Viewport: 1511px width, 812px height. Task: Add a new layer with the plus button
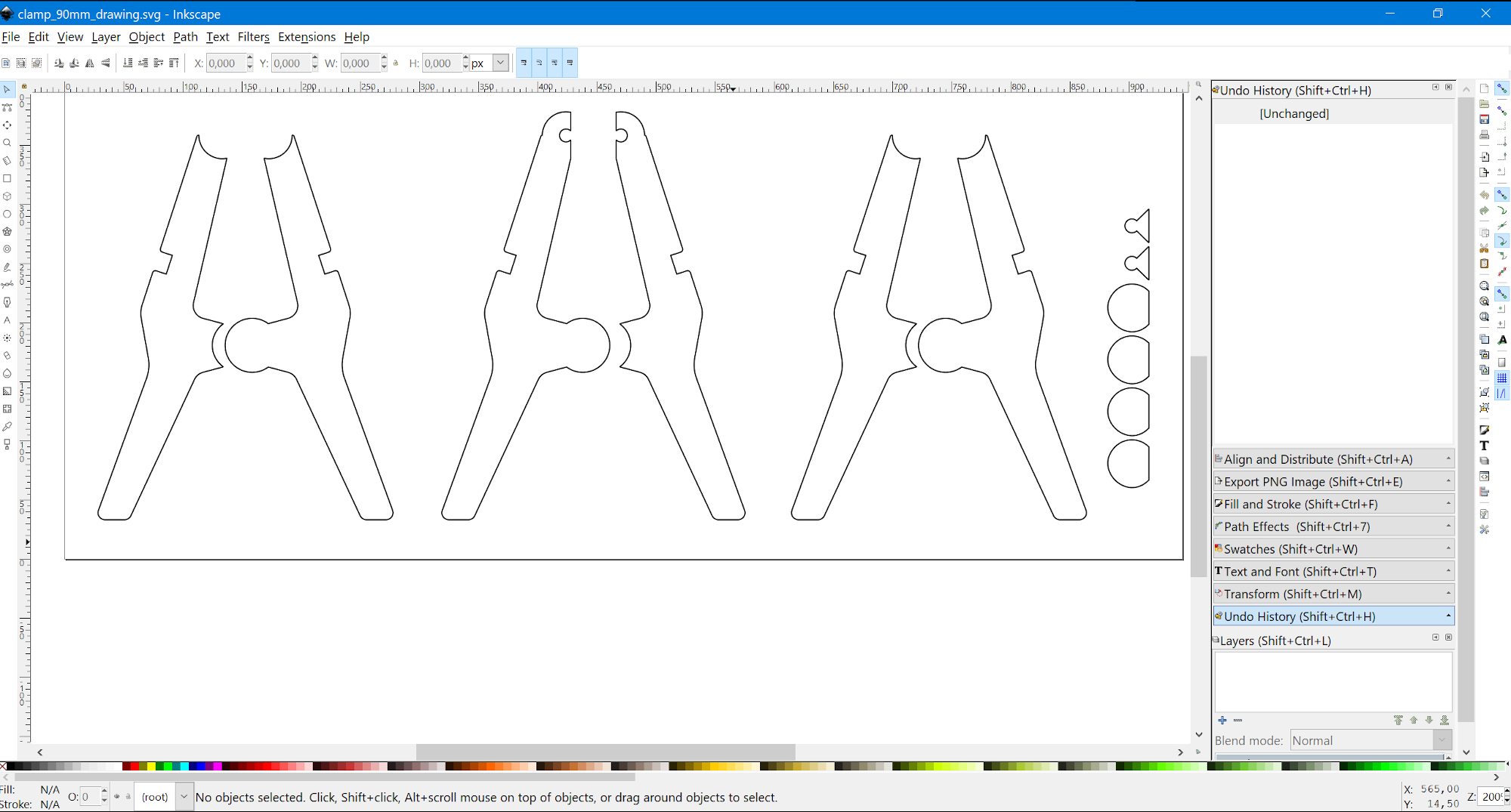[1222, 721]
